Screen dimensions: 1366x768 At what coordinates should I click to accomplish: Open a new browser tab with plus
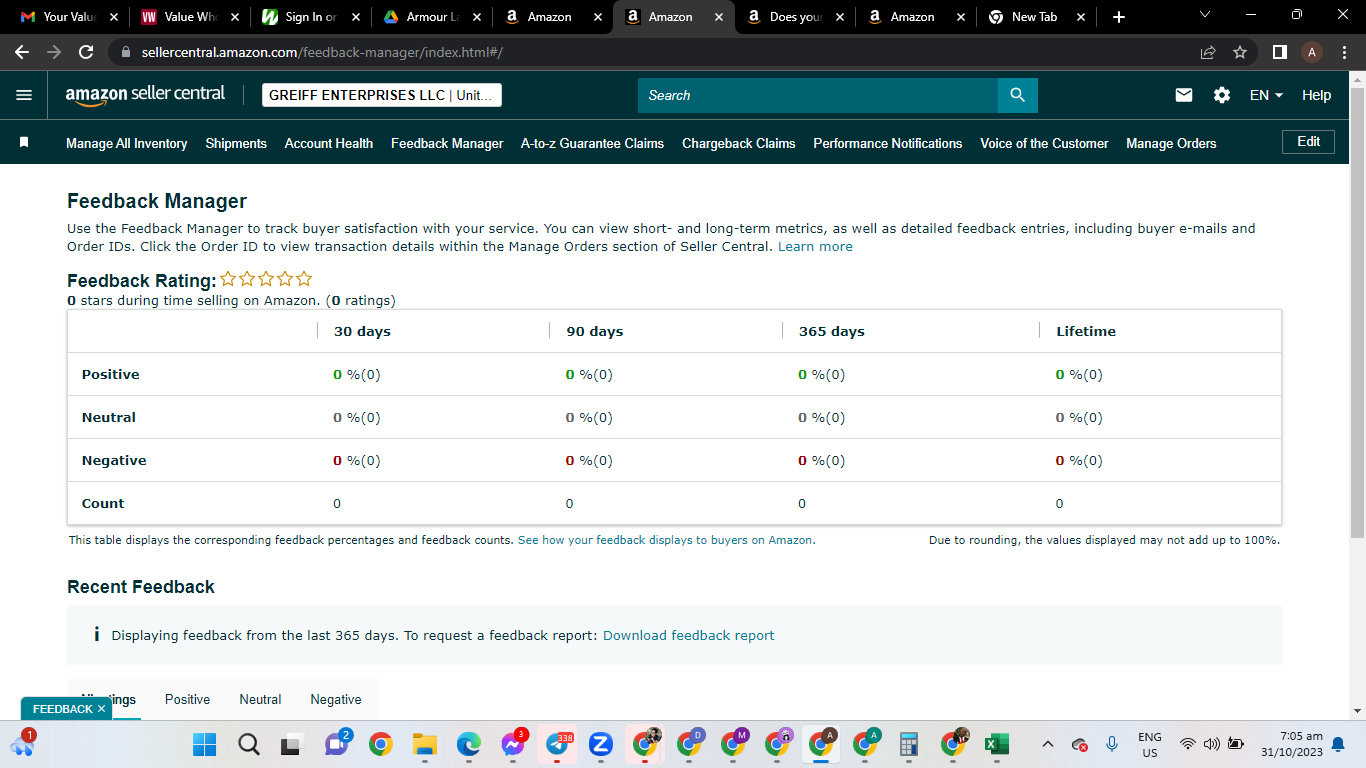[x=1119, y=17]
